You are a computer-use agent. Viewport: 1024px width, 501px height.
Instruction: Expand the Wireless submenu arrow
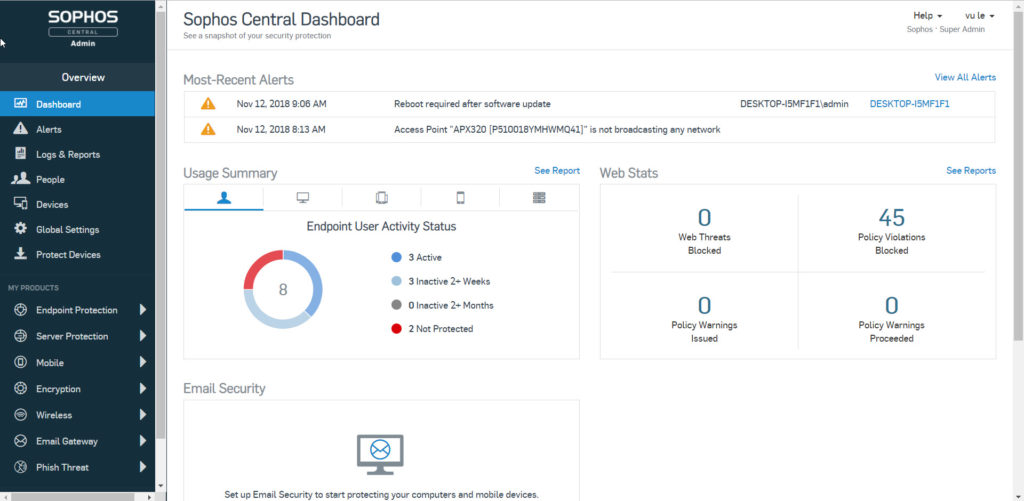tap(143, 415)
